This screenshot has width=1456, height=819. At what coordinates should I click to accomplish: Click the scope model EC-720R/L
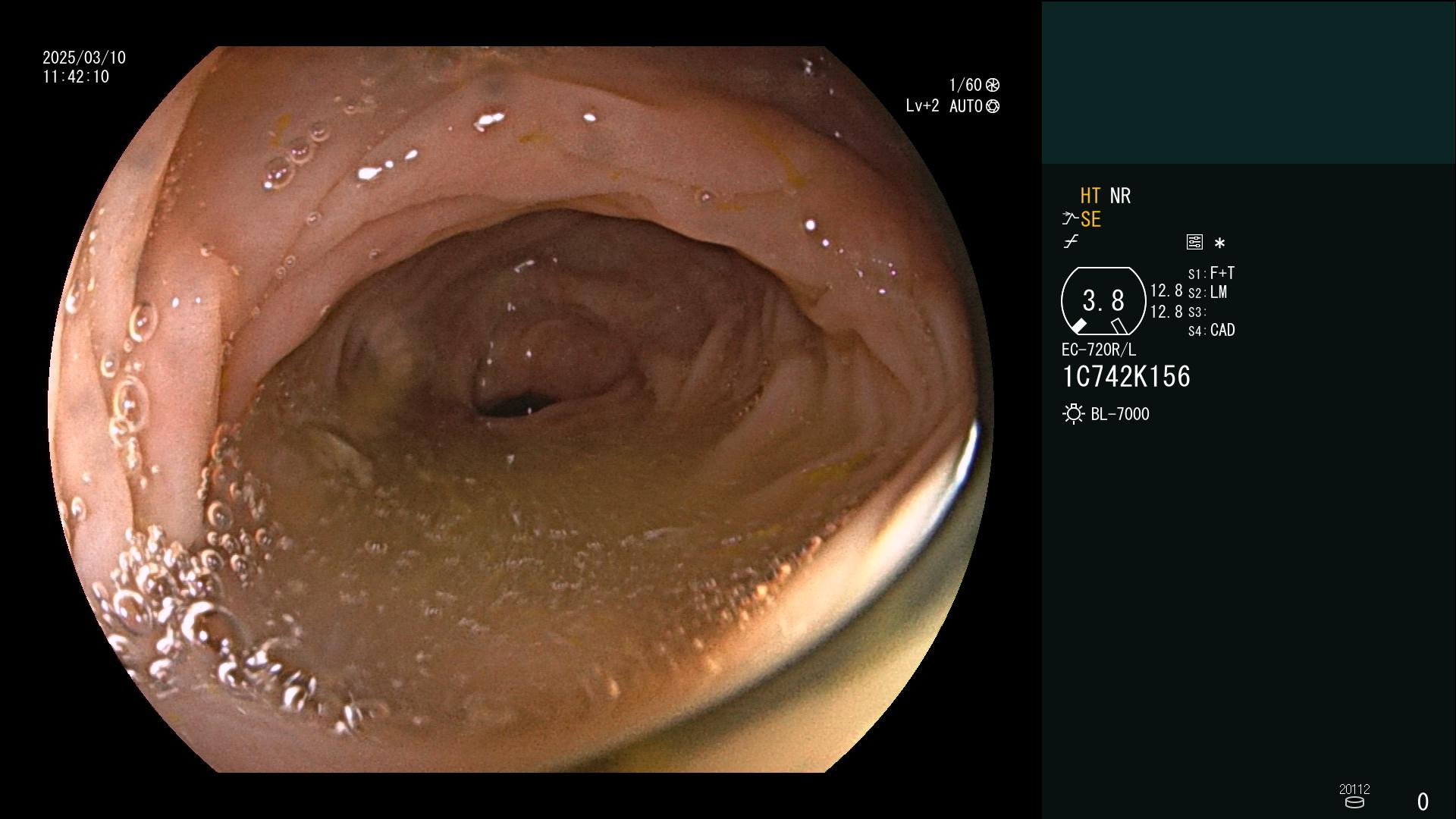pos(1099,350)
